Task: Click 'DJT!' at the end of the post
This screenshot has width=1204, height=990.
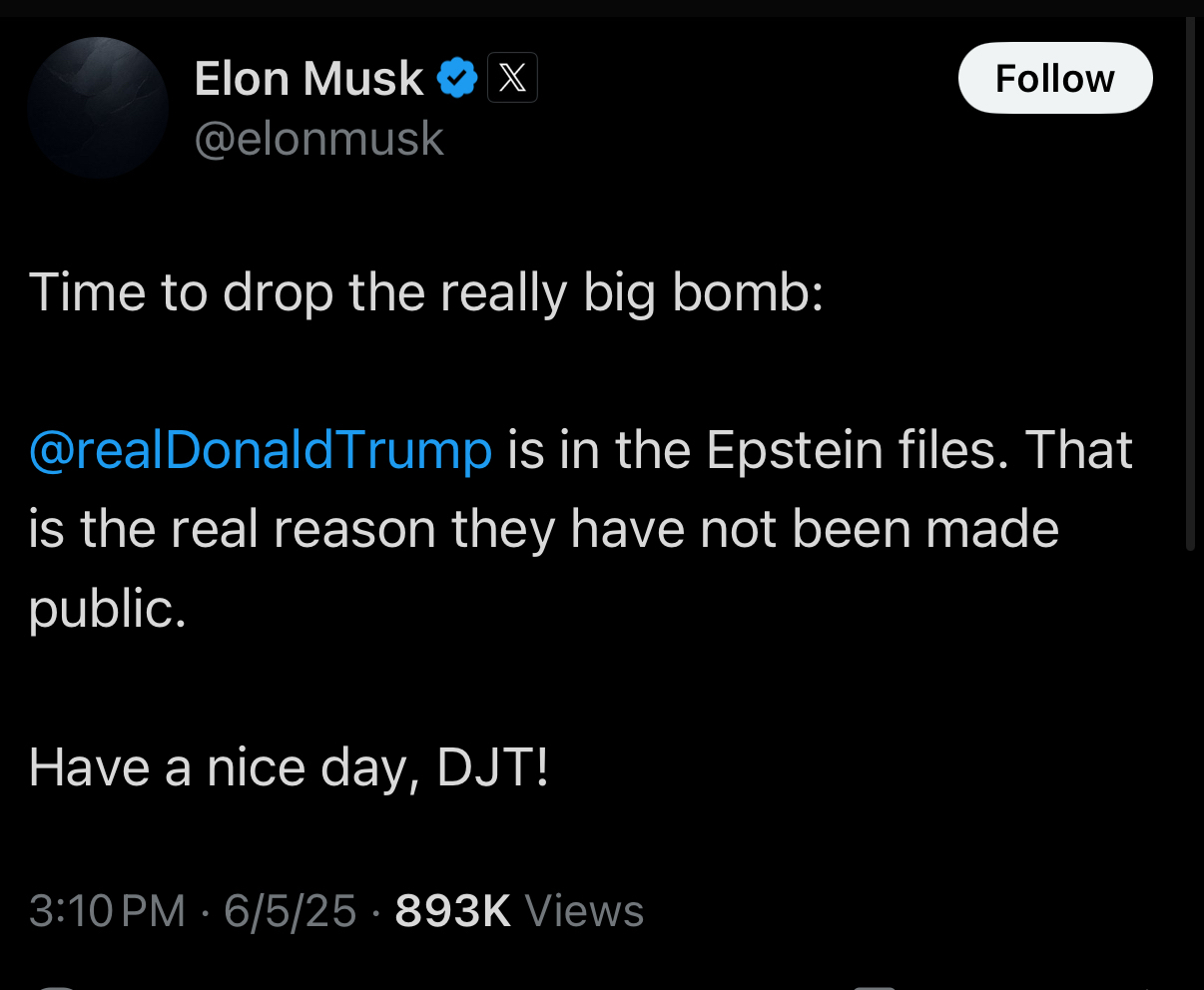Action: click(x=493, y=767)
